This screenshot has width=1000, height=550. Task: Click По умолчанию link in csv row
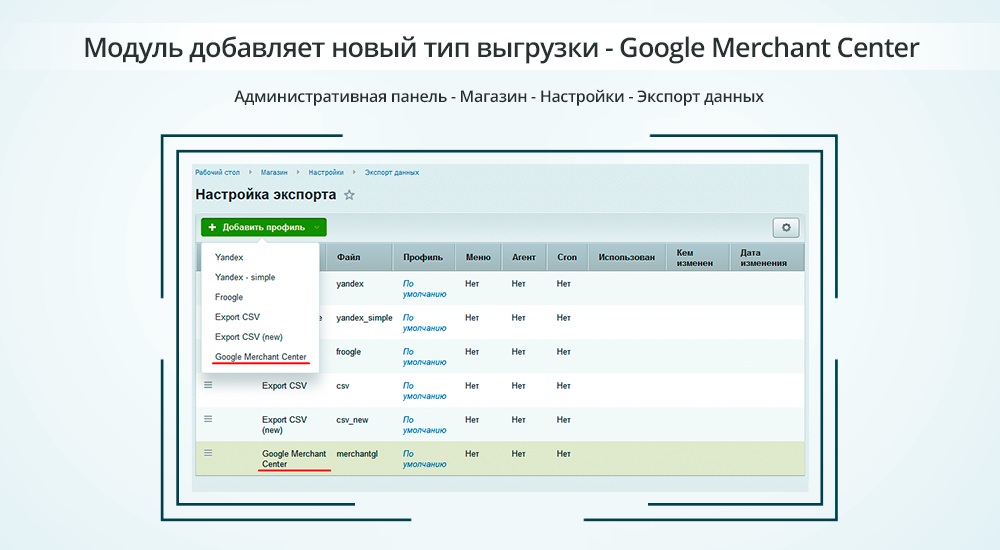[424, 391]
